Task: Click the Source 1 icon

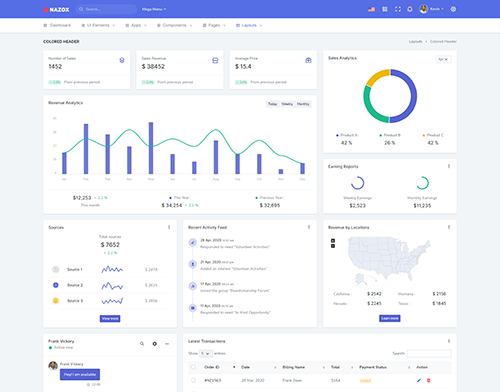Action: tap(56, 269)
